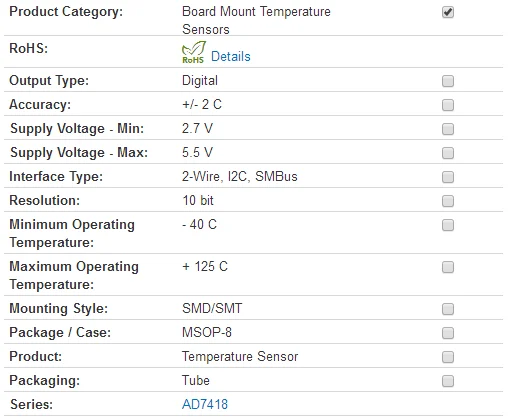Viewport: 509px width, 419px height.
Task: Click the 'Supply Voltage - Max:' label
Action: coord(79,153)
